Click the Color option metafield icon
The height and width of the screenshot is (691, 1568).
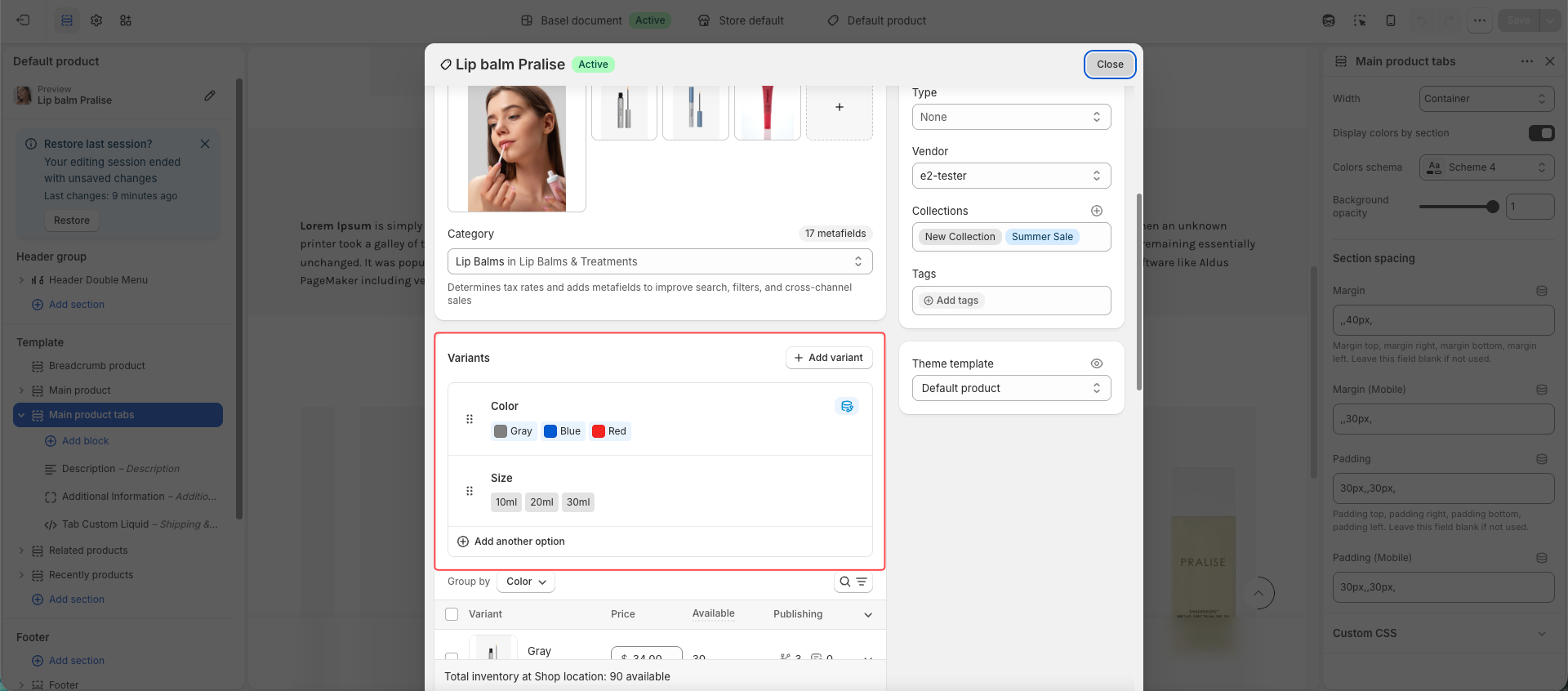(x=847, y=406)
